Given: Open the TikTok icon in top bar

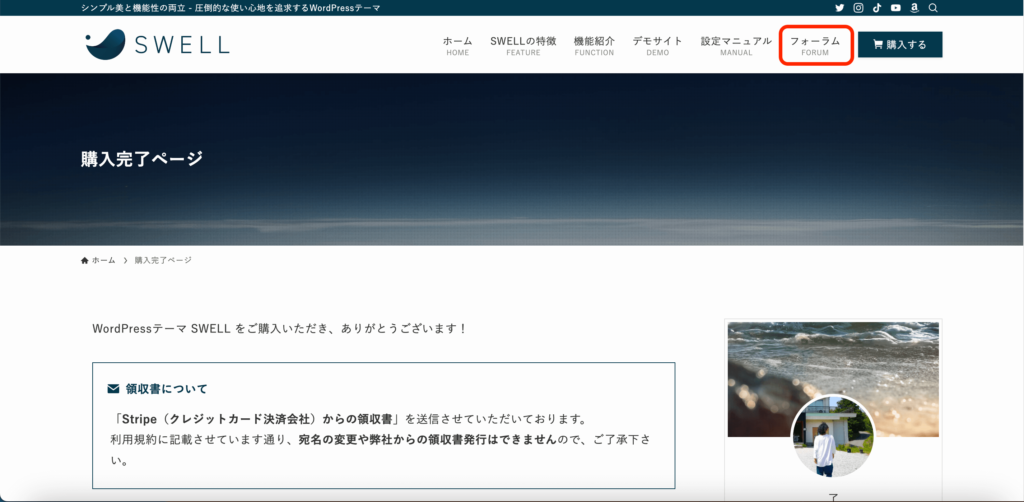Looking at the screenshot, I should coord(877,8).
